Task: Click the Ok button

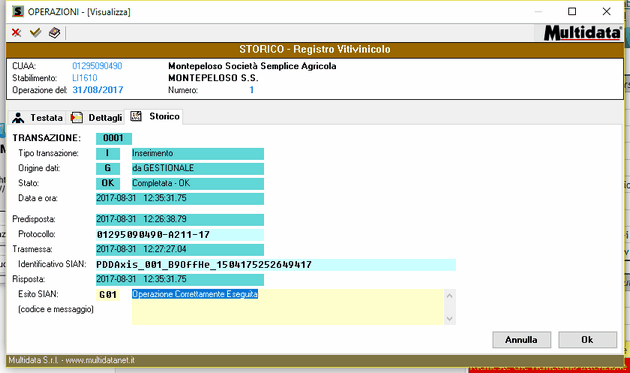Action: click(587, 340)
